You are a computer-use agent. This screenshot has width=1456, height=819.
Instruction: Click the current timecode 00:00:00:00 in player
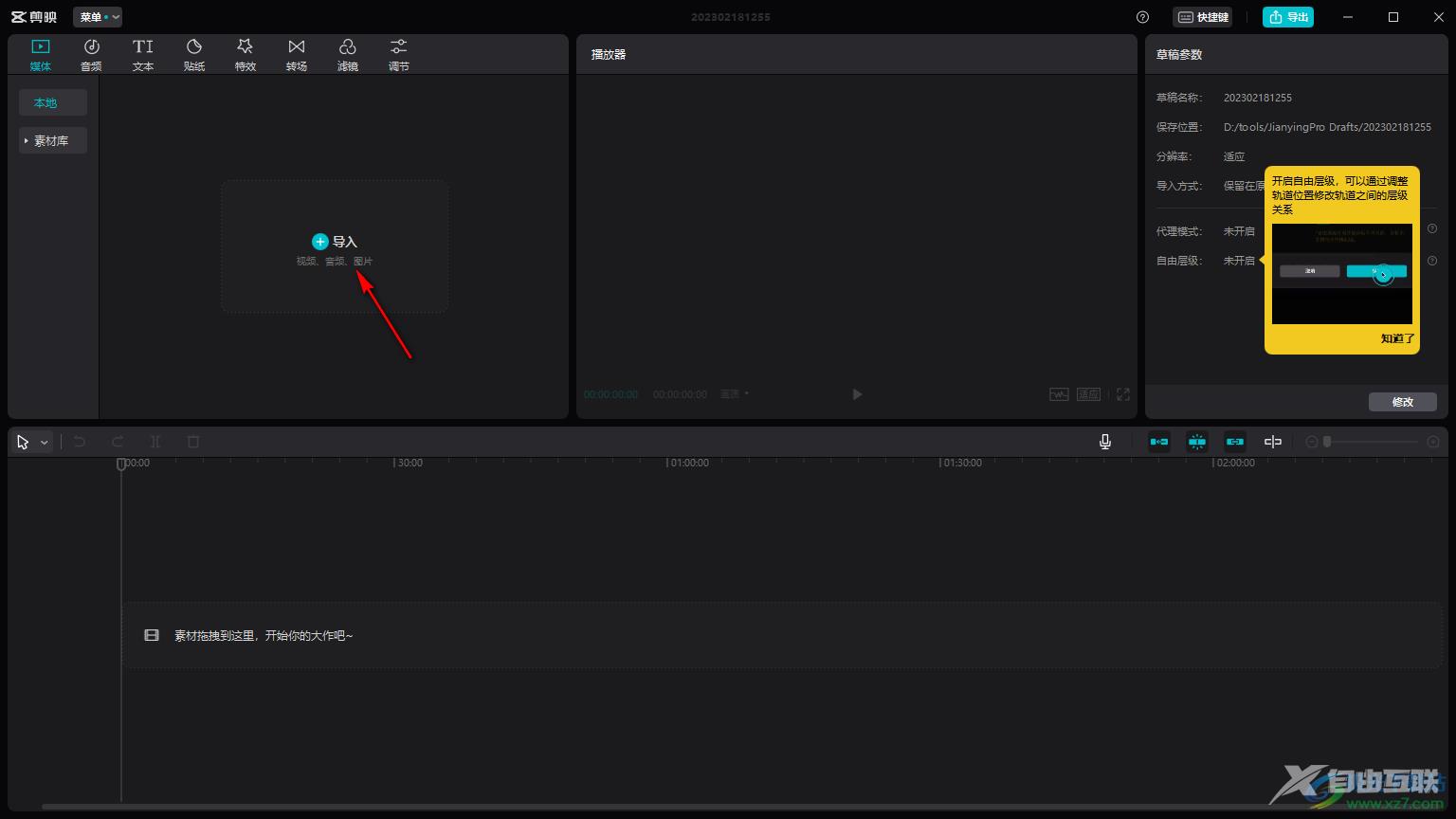[x=610, y=394]
